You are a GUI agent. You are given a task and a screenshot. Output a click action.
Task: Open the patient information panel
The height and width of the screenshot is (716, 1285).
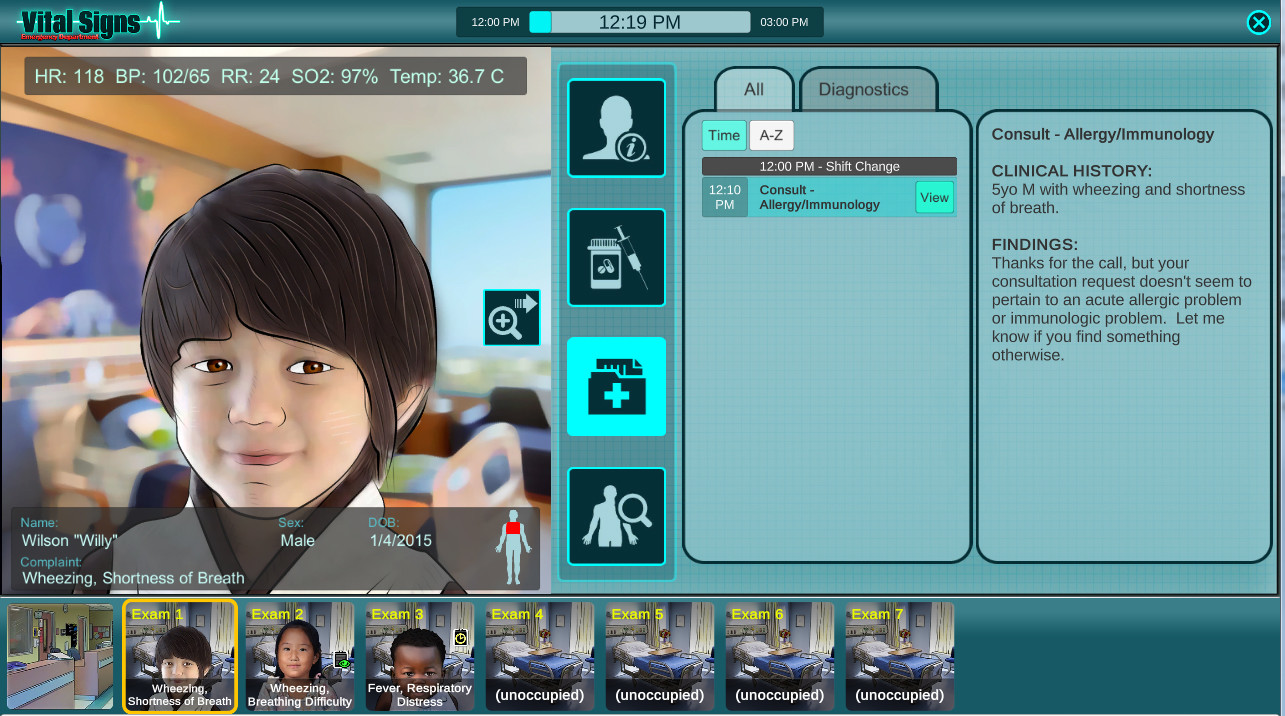tap(615, 127)
